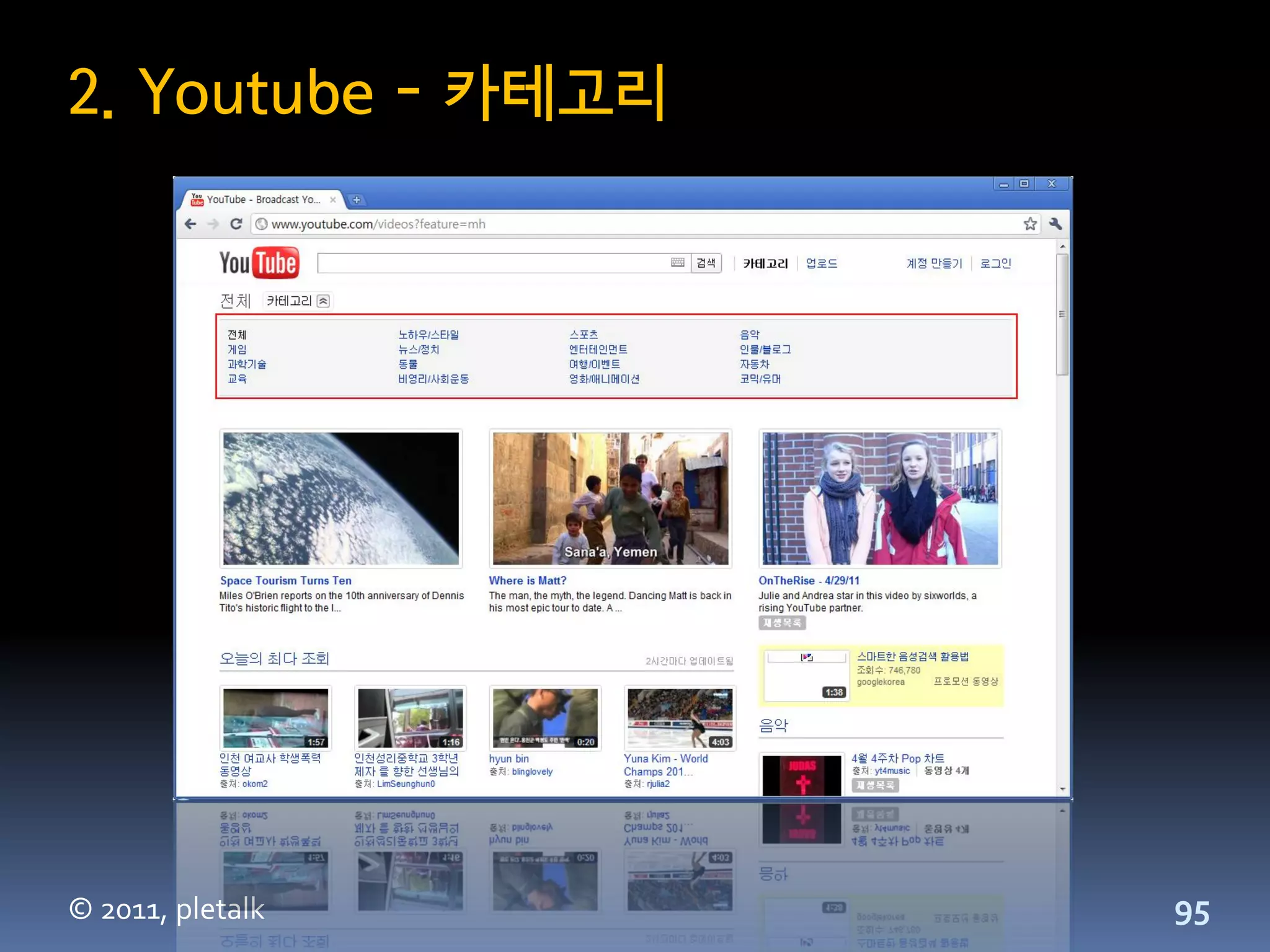Click the OnTheRise - 4/29/11 title
The image size is (1270, 952).
coord(809,581)
